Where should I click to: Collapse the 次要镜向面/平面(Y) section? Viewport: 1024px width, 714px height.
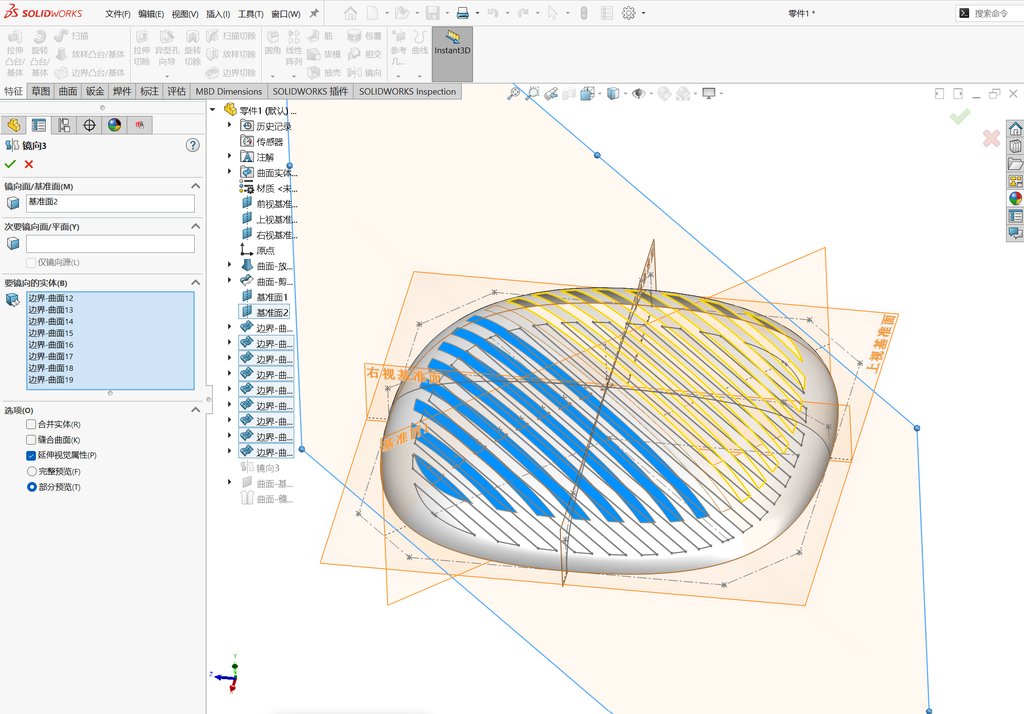195,226
